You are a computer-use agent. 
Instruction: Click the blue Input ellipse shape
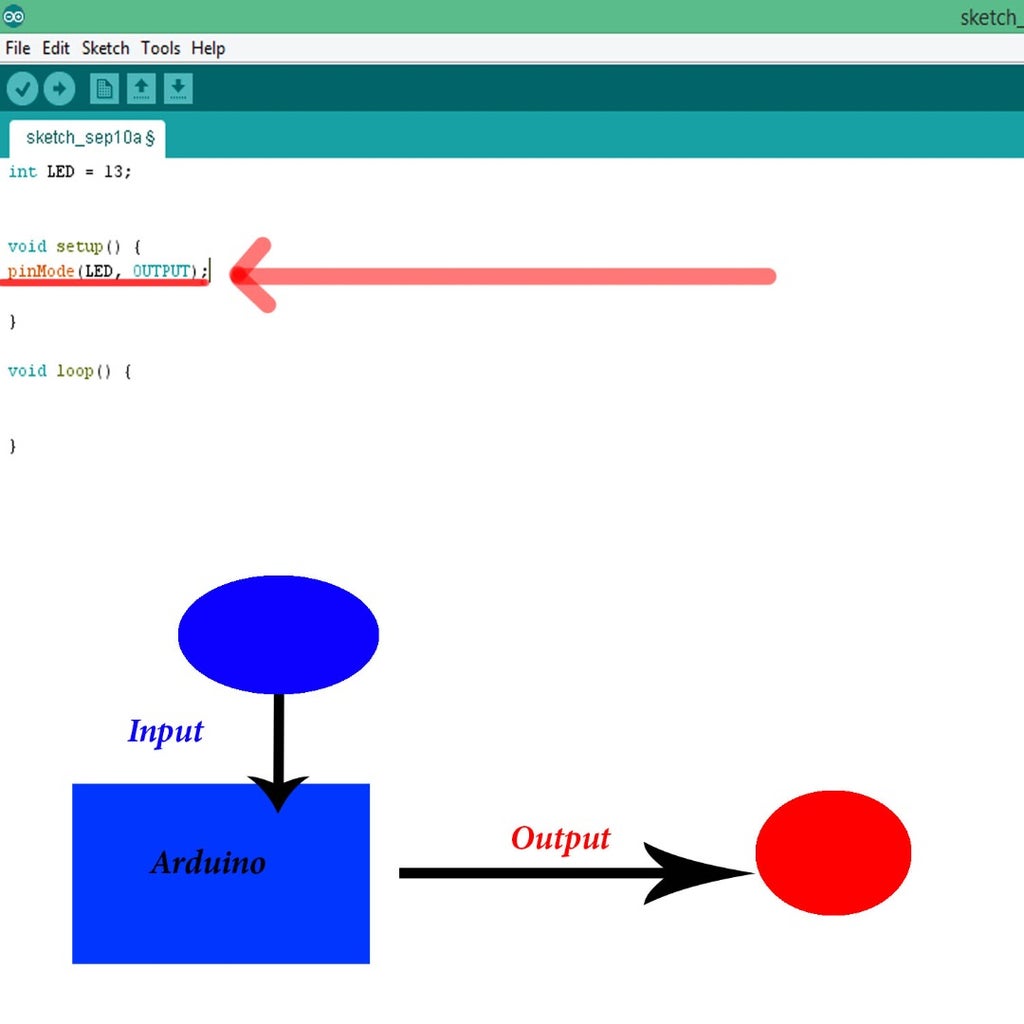click(x=278, y=632)
